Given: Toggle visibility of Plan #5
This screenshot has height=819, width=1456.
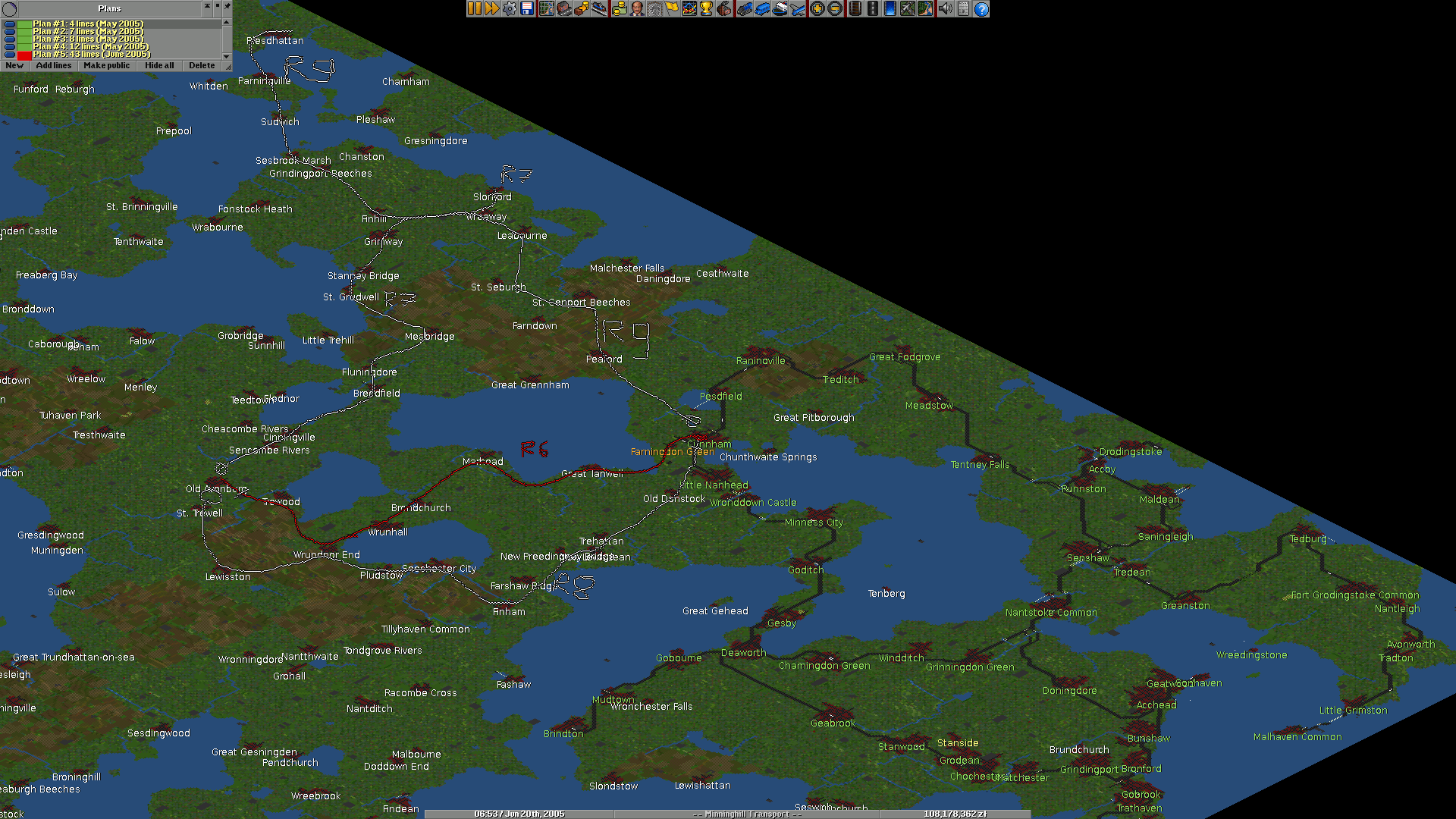Looking at the screenshot, I should pyautogui.click(x=9, y=55).
